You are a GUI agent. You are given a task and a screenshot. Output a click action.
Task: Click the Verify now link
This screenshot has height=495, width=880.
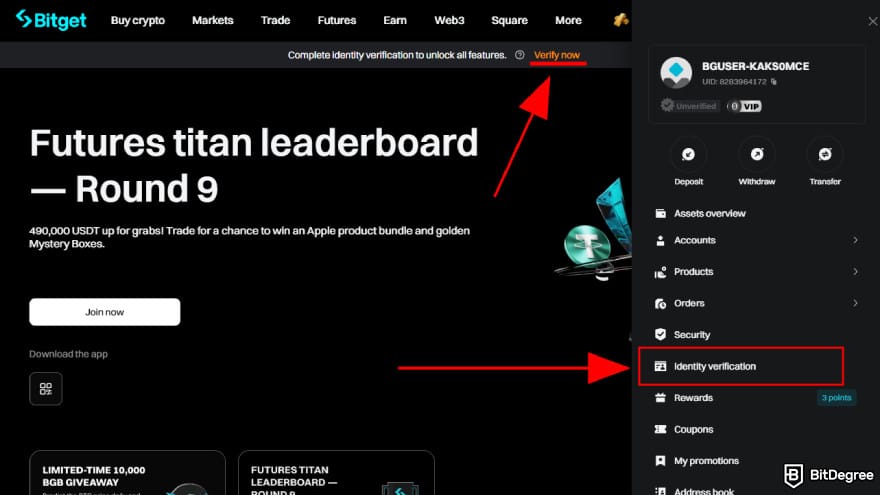[557, 55]
